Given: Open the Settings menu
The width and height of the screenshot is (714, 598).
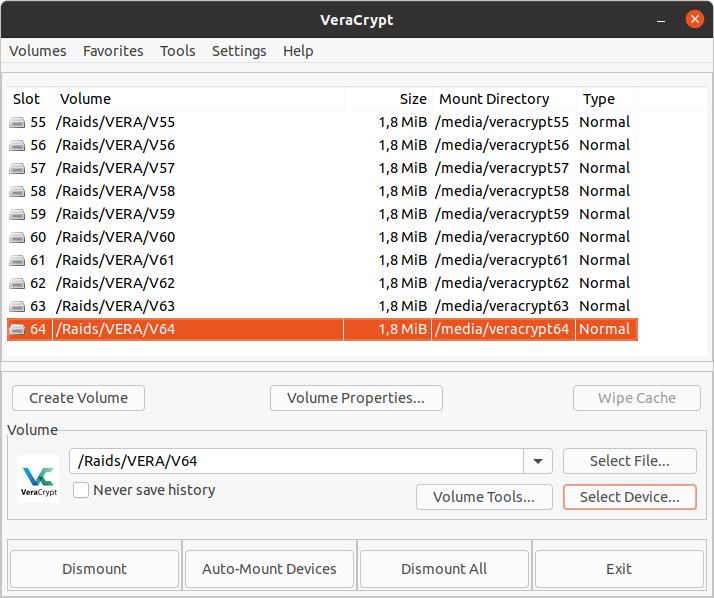Looking at the screenshot, I should [239, 51].
